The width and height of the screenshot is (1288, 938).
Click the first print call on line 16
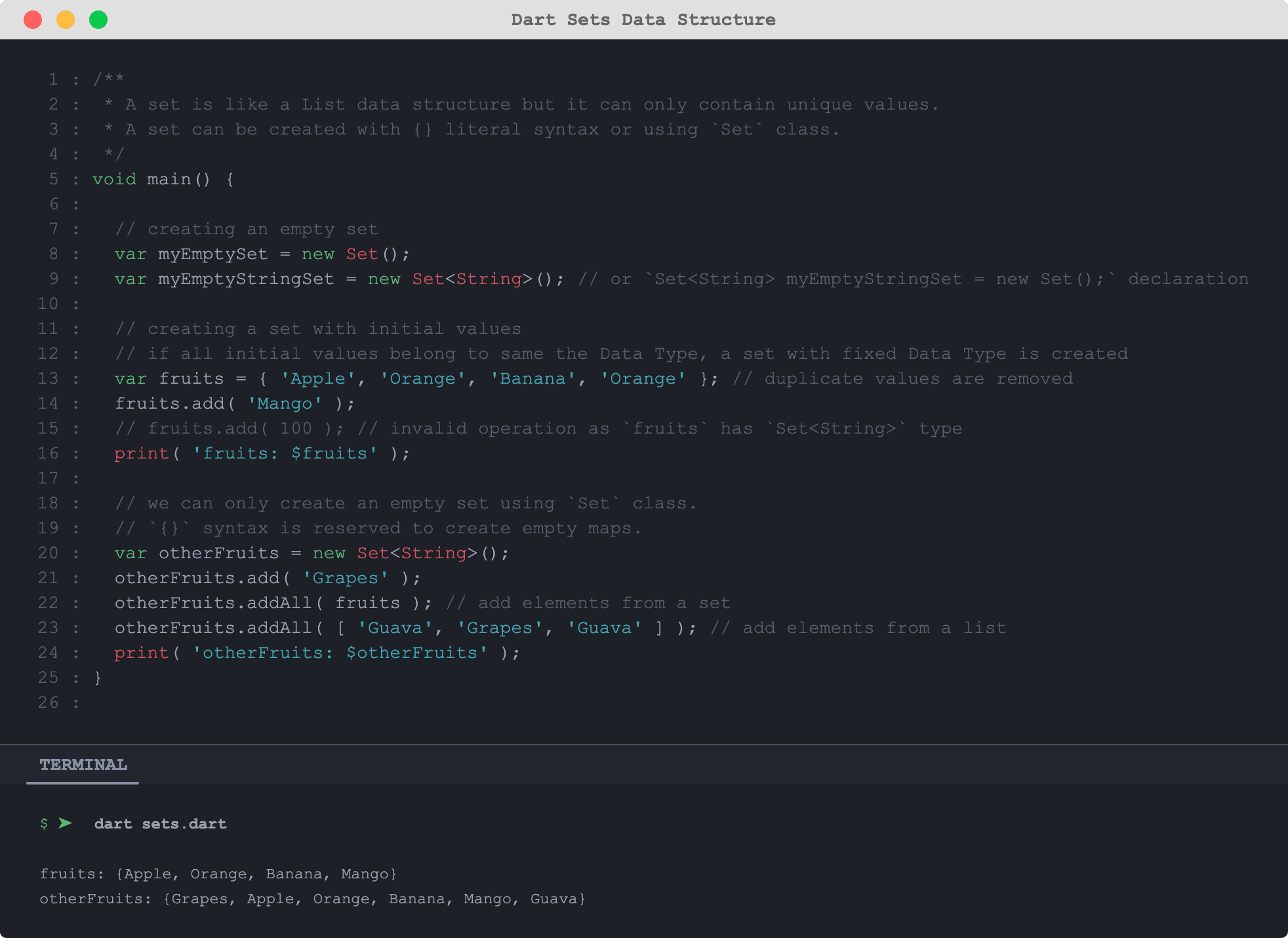141,453
